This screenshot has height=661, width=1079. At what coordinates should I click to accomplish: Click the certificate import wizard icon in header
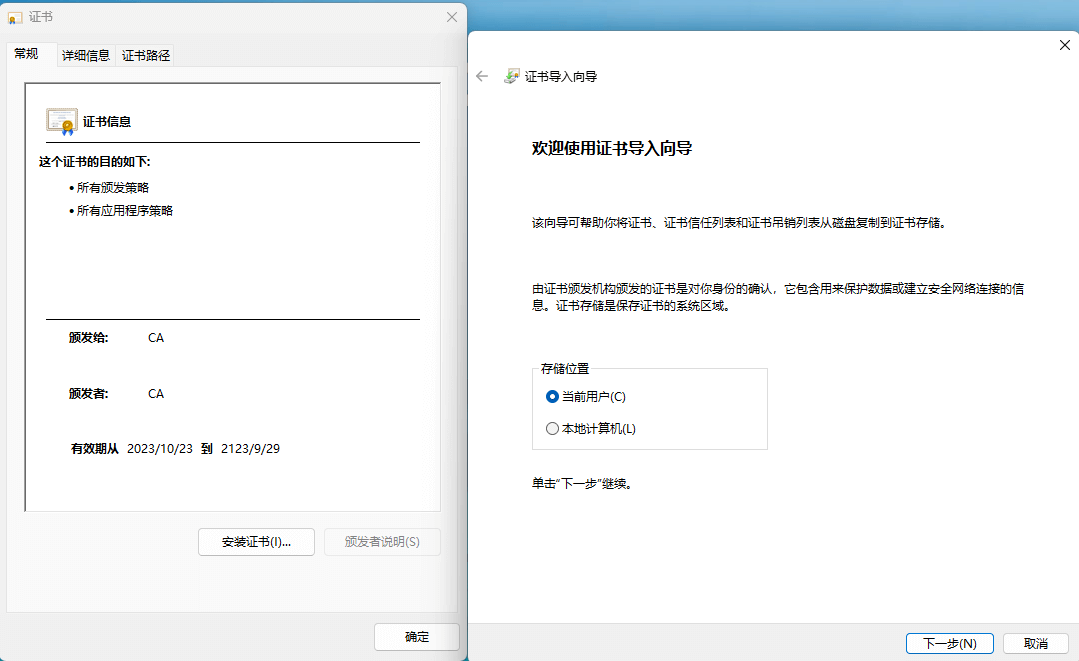[x=512, y=75]
